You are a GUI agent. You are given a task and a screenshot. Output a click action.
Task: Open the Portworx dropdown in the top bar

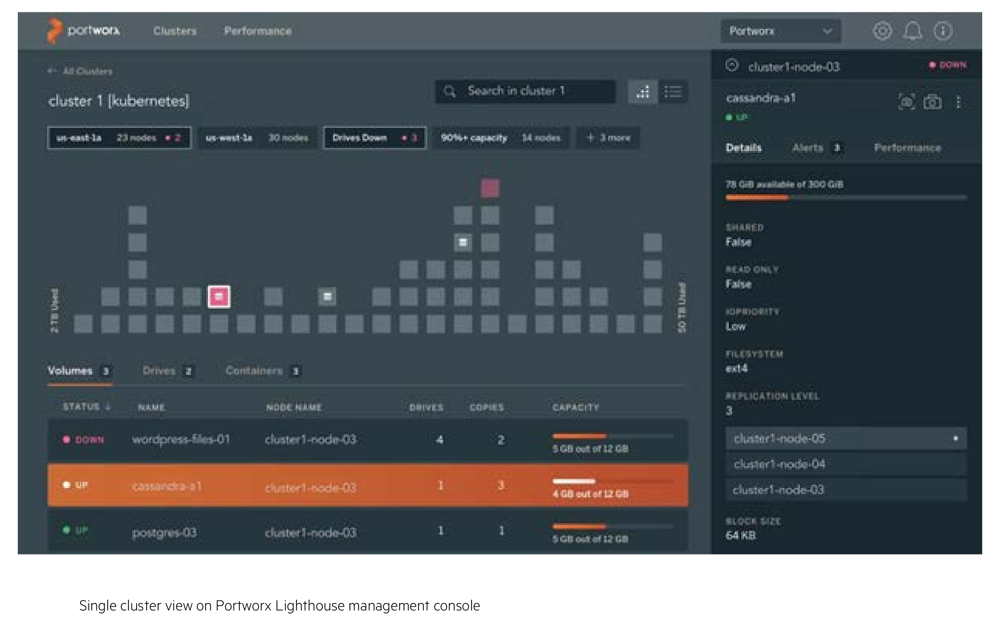pyautogui.click(x=781, y=31)
